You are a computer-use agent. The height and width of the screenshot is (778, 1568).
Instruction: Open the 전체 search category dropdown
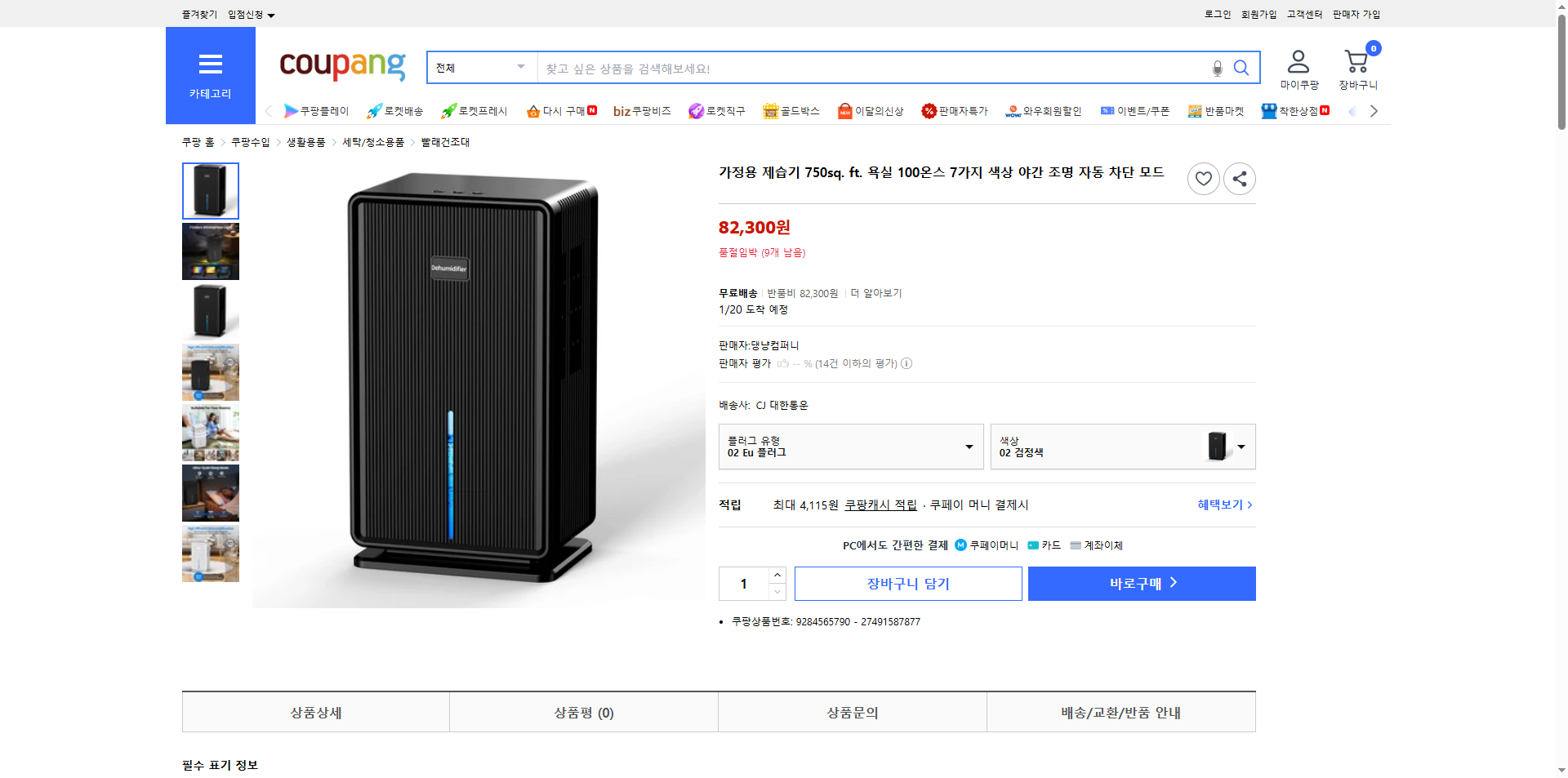pyautogui.click(x=481, y=68)
